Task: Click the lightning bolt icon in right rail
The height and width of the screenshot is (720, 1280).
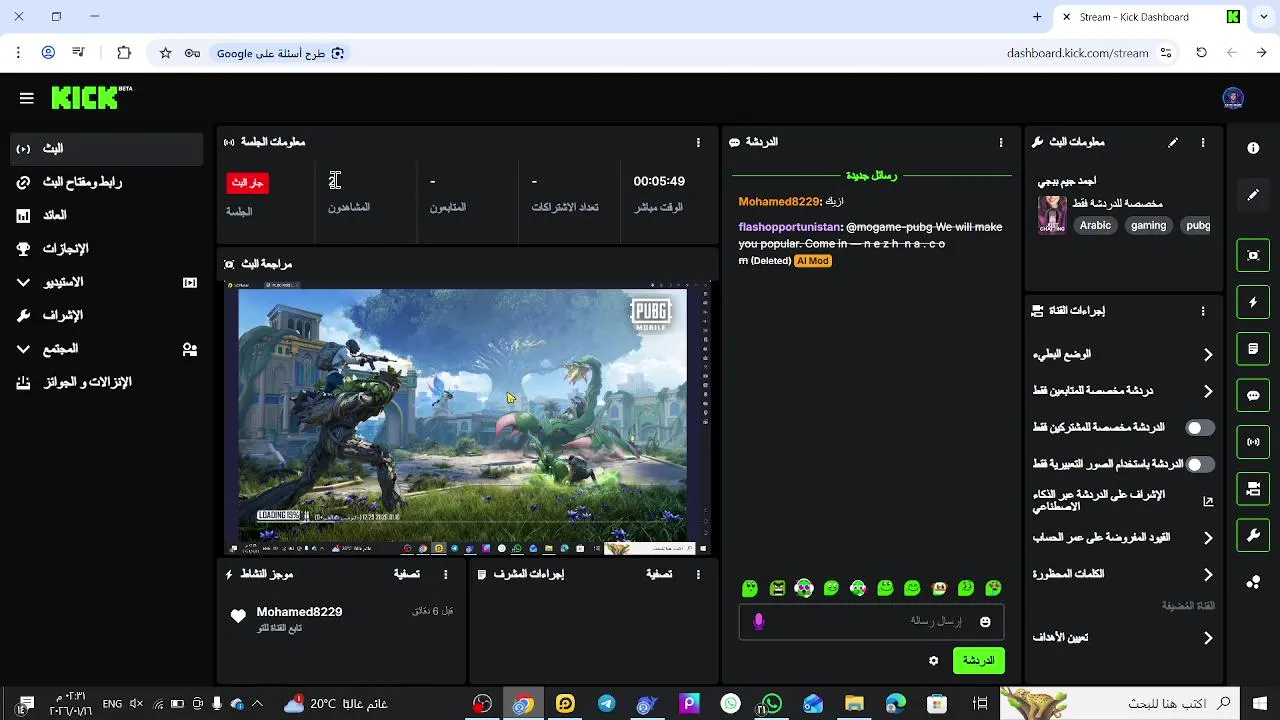Action: tap(1253, 302)
